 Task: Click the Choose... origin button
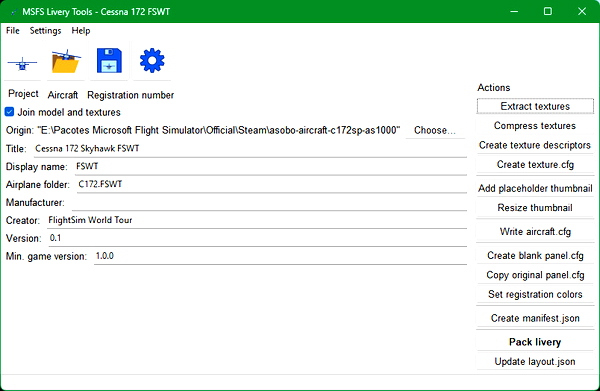pyautogui.click(x=435, y=130)
